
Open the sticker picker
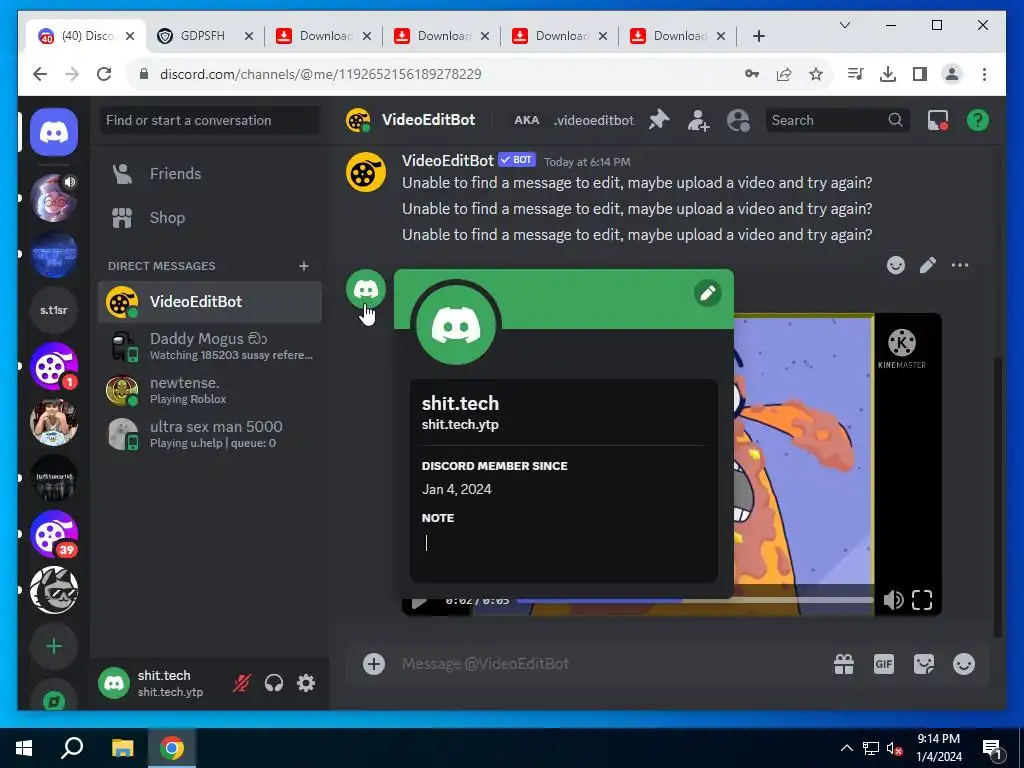click(x=923, y=664)
